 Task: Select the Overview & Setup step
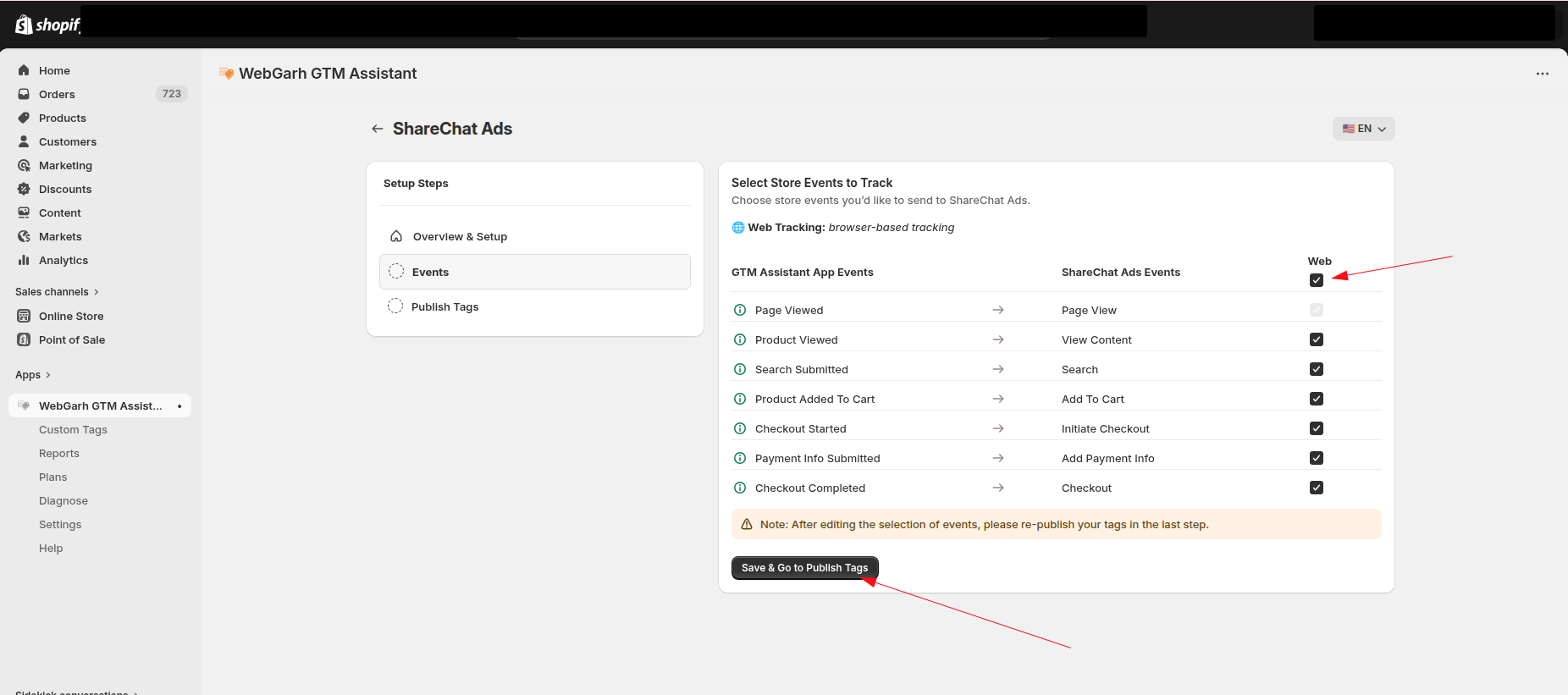(x=535, y=236)
